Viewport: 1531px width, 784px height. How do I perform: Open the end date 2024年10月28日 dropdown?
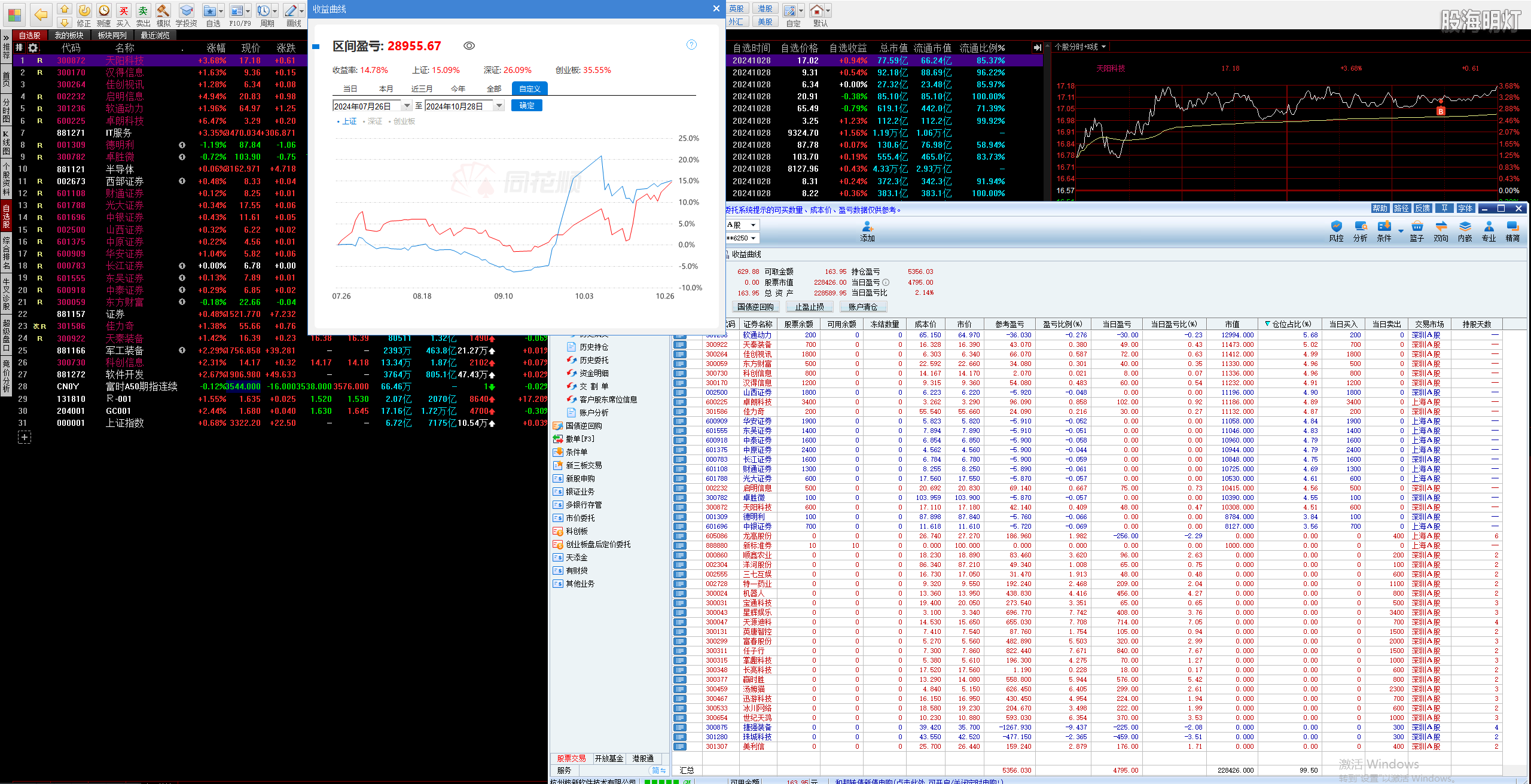499,106
